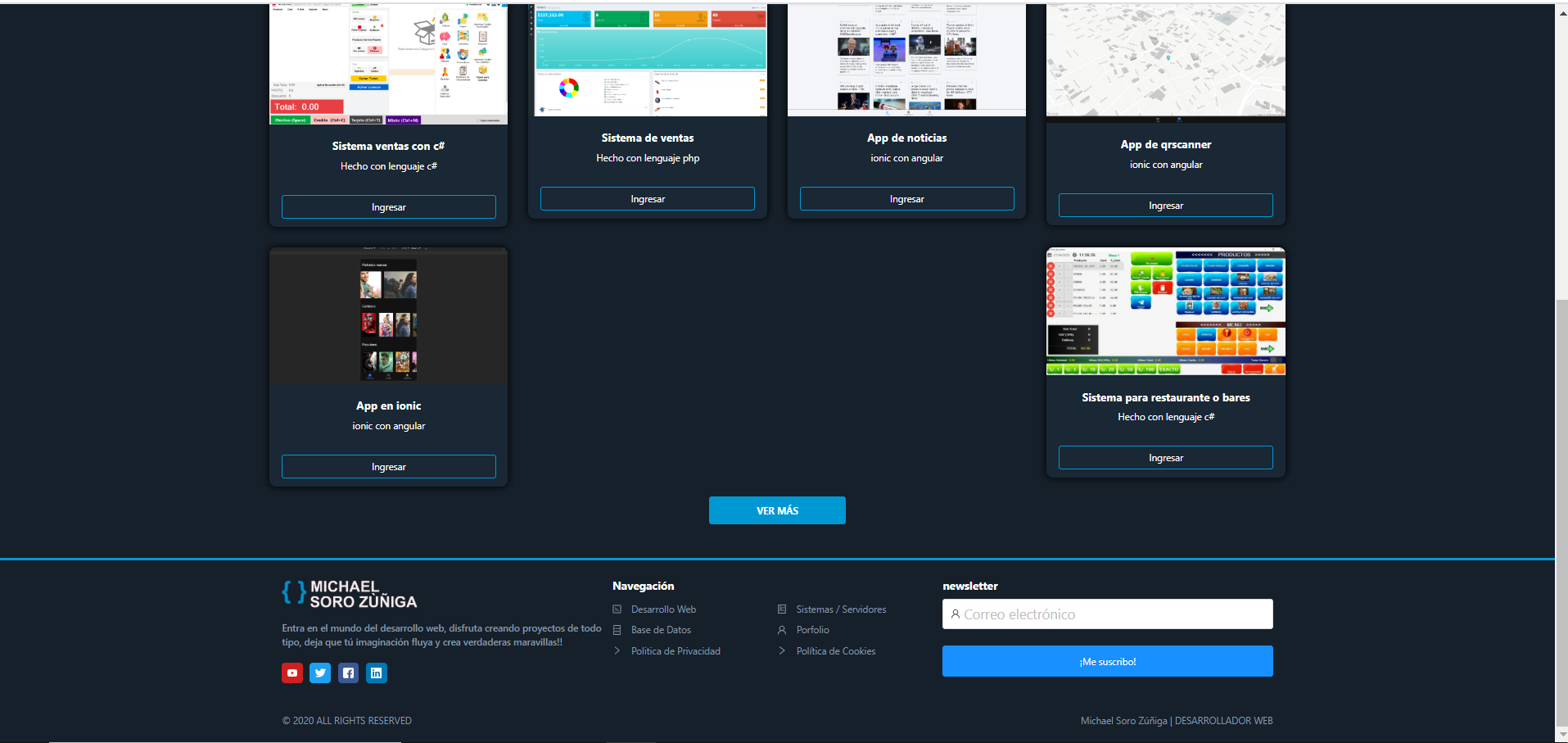This screenshot has width=1568, height=743.
Task: Focus the Correo electrónico input field
Action: pos(1108,614)
